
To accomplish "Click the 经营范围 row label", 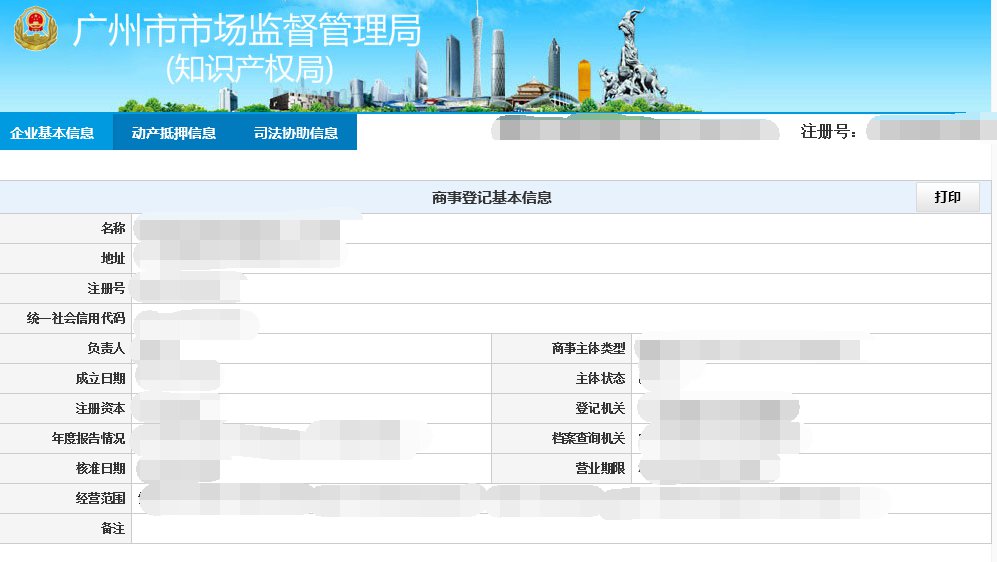I will (x=100, y=498).
